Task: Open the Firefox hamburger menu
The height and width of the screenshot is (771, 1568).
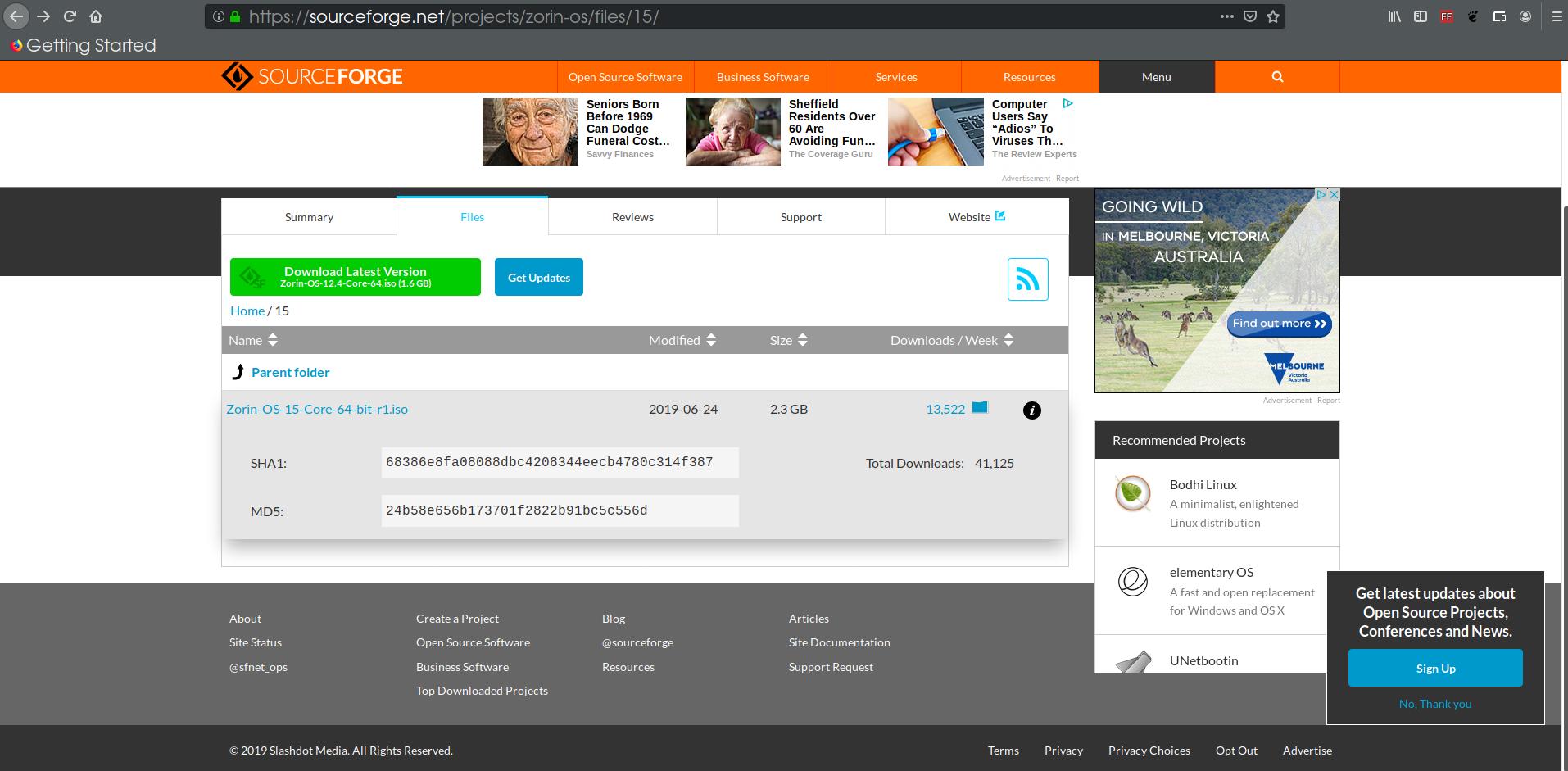Action: pyautogui.click(x=1557, y=16)
